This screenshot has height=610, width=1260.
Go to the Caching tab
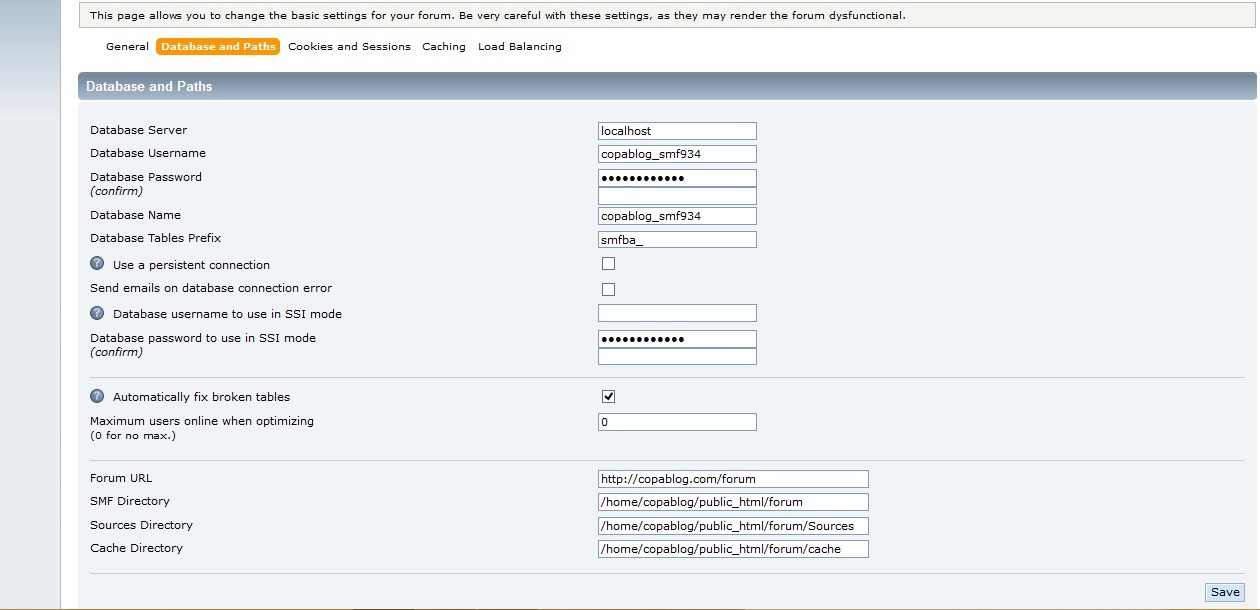[x=444, y=47]
